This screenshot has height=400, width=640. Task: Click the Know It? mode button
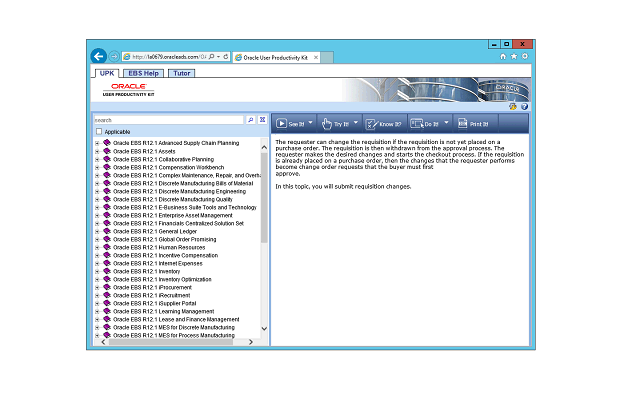point(386,124)
